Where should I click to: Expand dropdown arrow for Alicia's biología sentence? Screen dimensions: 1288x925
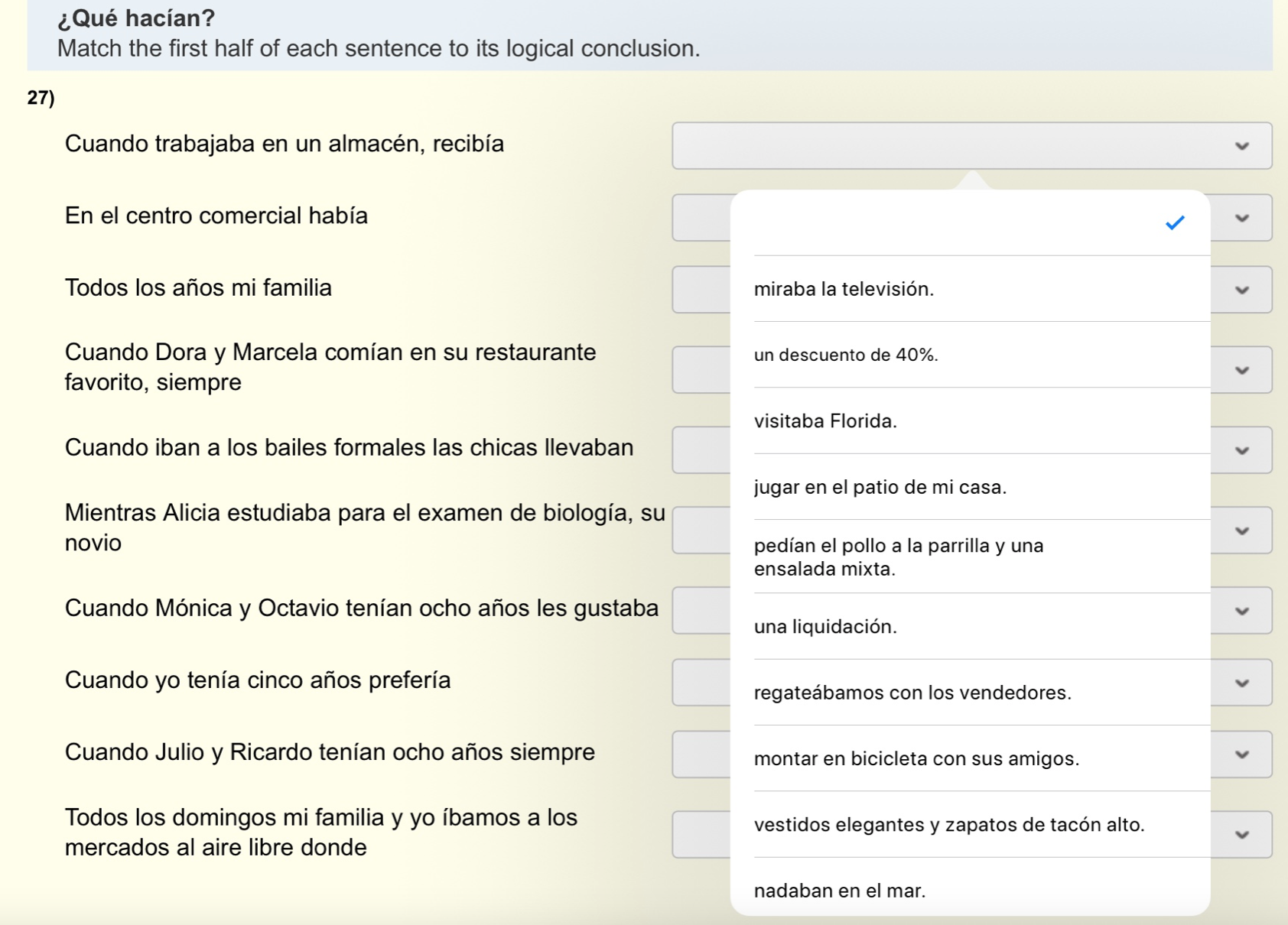click(1241, 531)
